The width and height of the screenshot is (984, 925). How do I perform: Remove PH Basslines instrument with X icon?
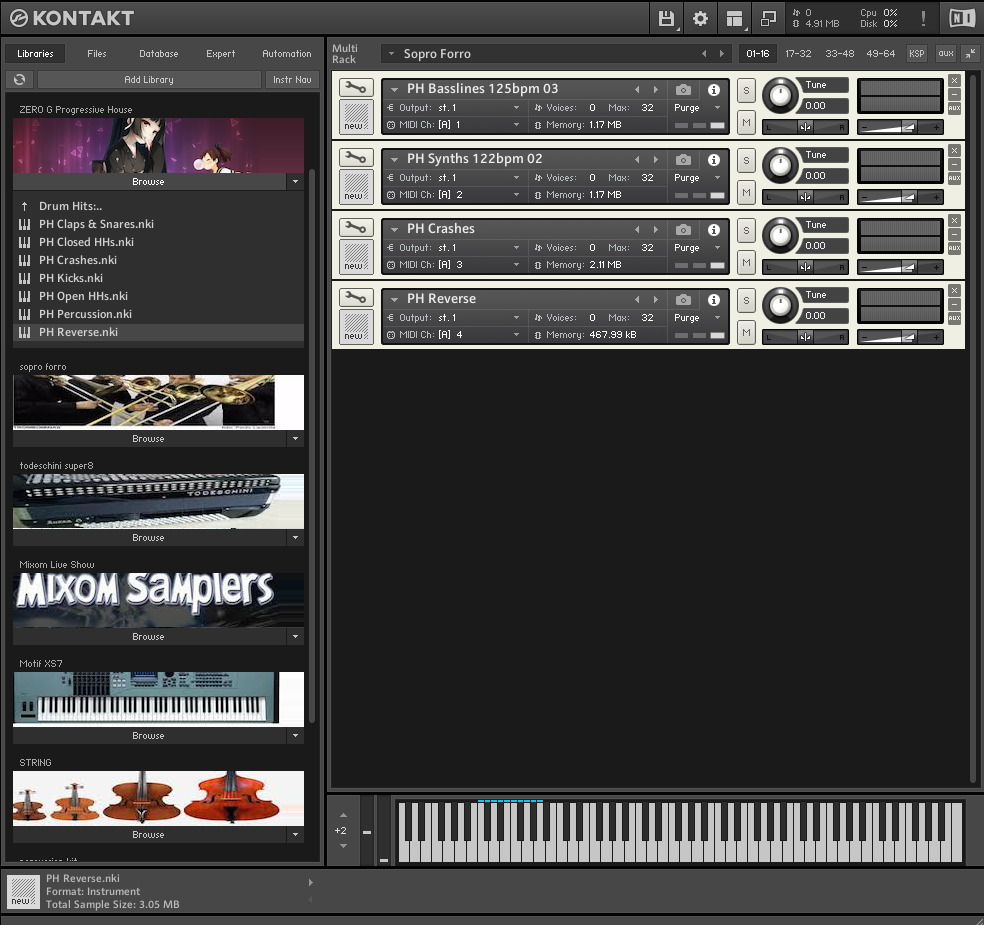click(955, 80)
